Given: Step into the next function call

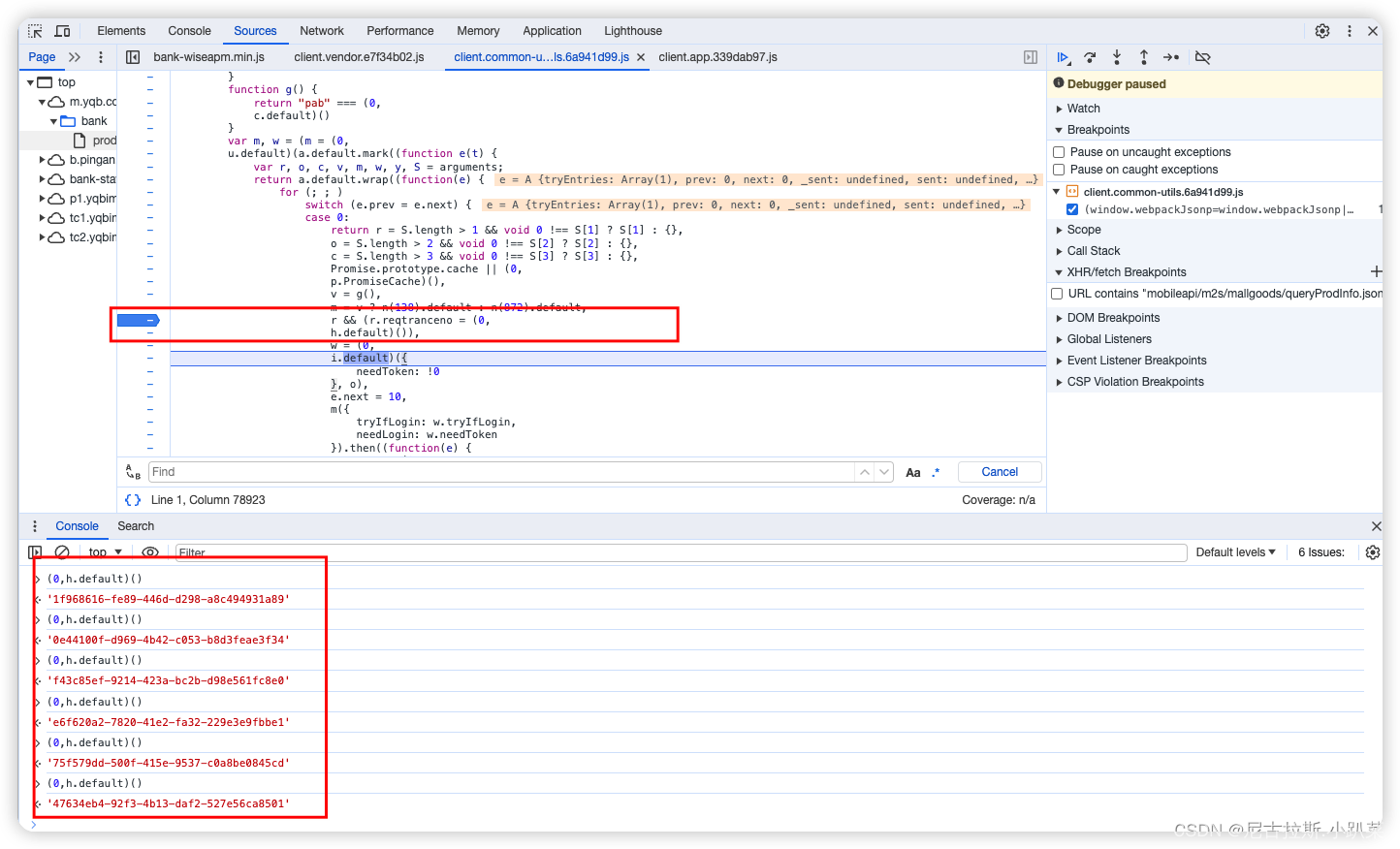Looking at the screenshot, I should tap(1117, 57).
